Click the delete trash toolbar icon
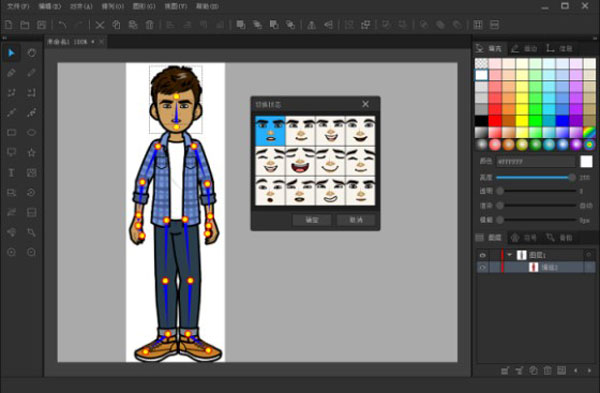Viewport: 600px width, 393px height. [x=149, y=25]
